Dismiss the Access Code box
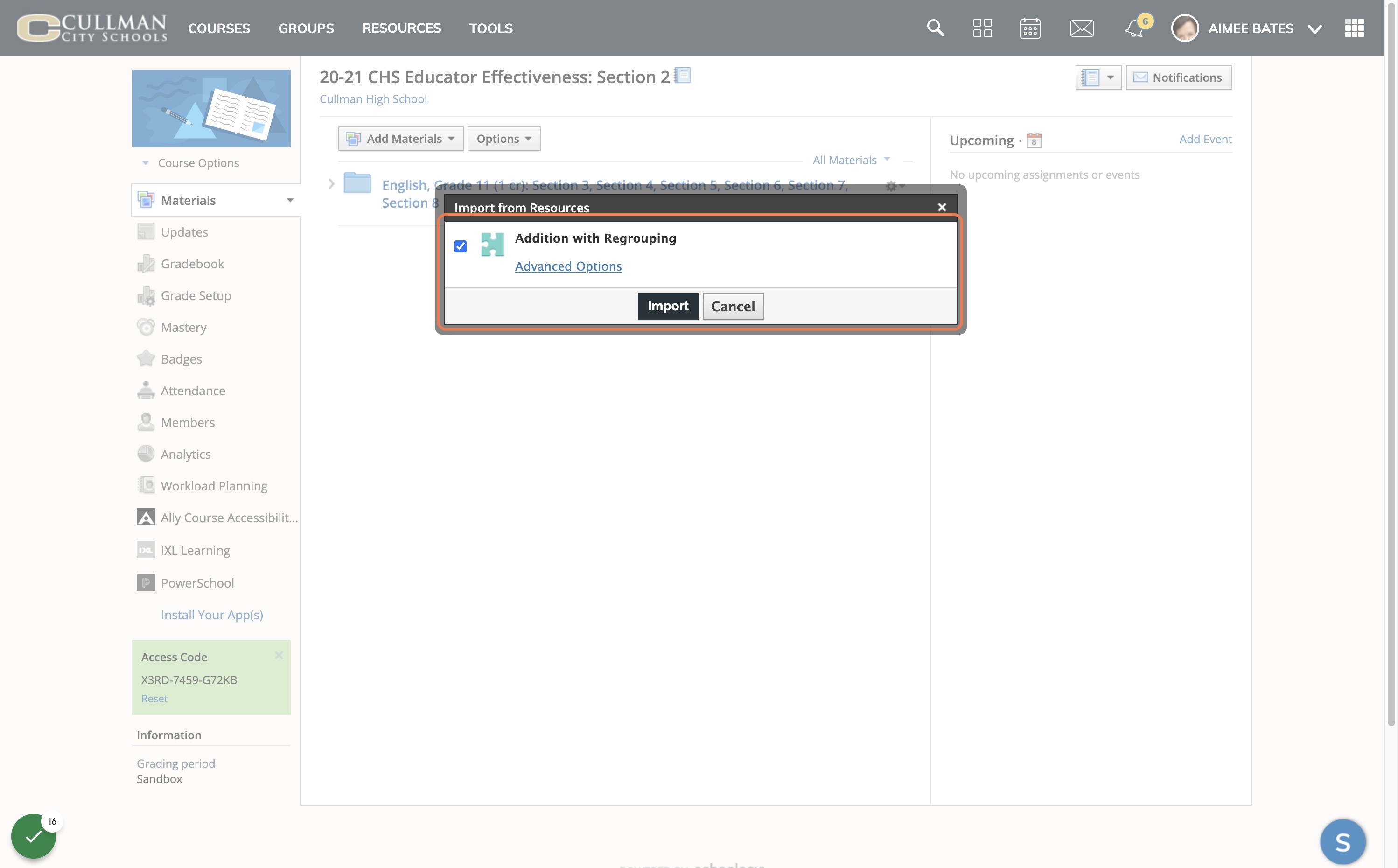The width and height of the screenshot is (1398, 868). [279, 655]
